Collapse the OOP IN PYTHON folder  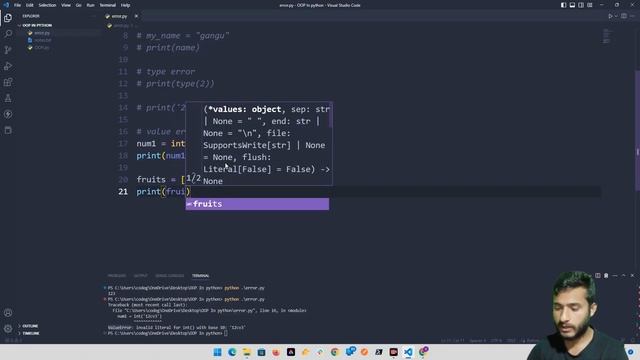[36, 25]
